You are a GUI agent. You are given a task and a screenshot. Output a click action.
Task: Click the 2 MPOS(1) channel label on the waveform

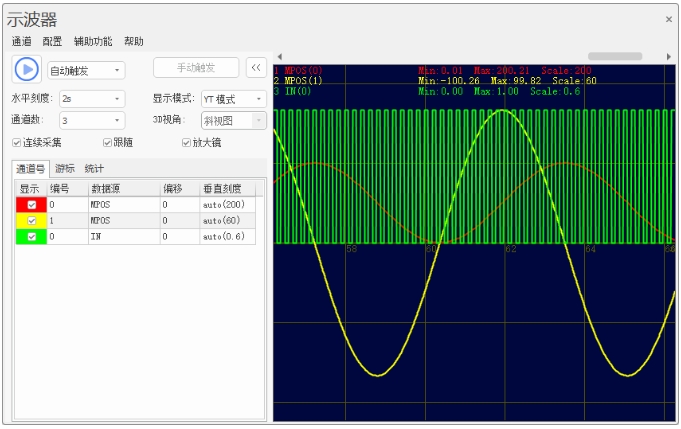pyautogui.click(x=298, y=81)
